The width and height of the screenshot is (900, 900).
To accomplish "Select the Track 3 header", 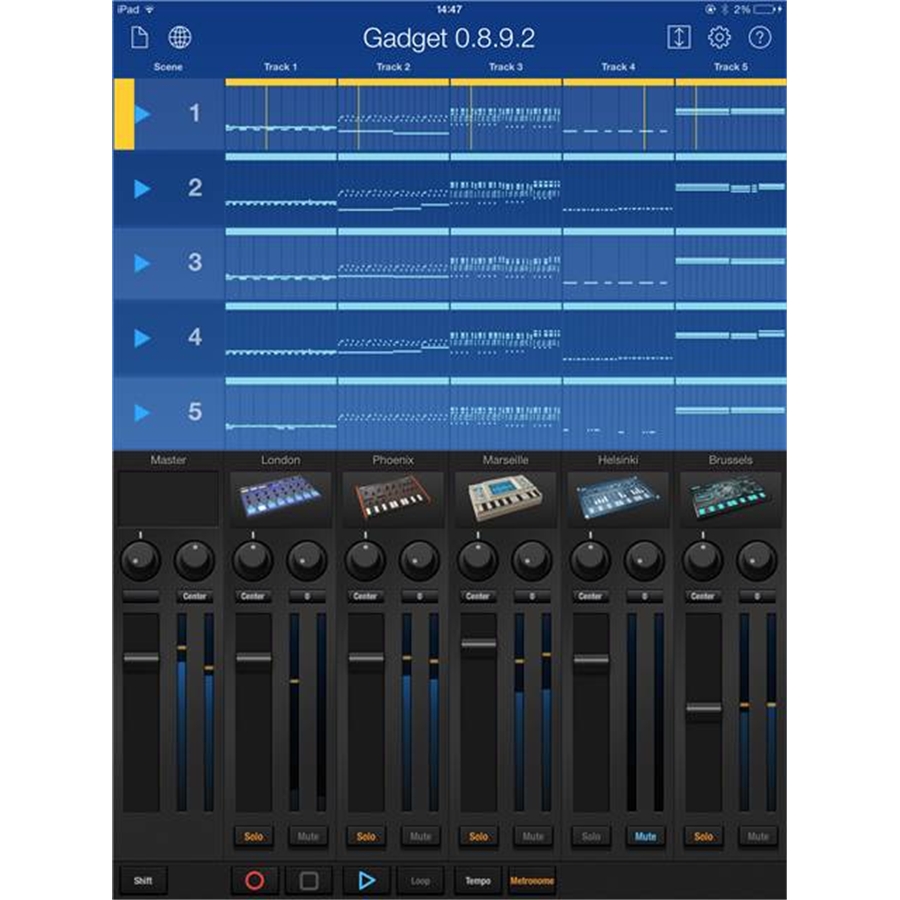I will [506, 67].
